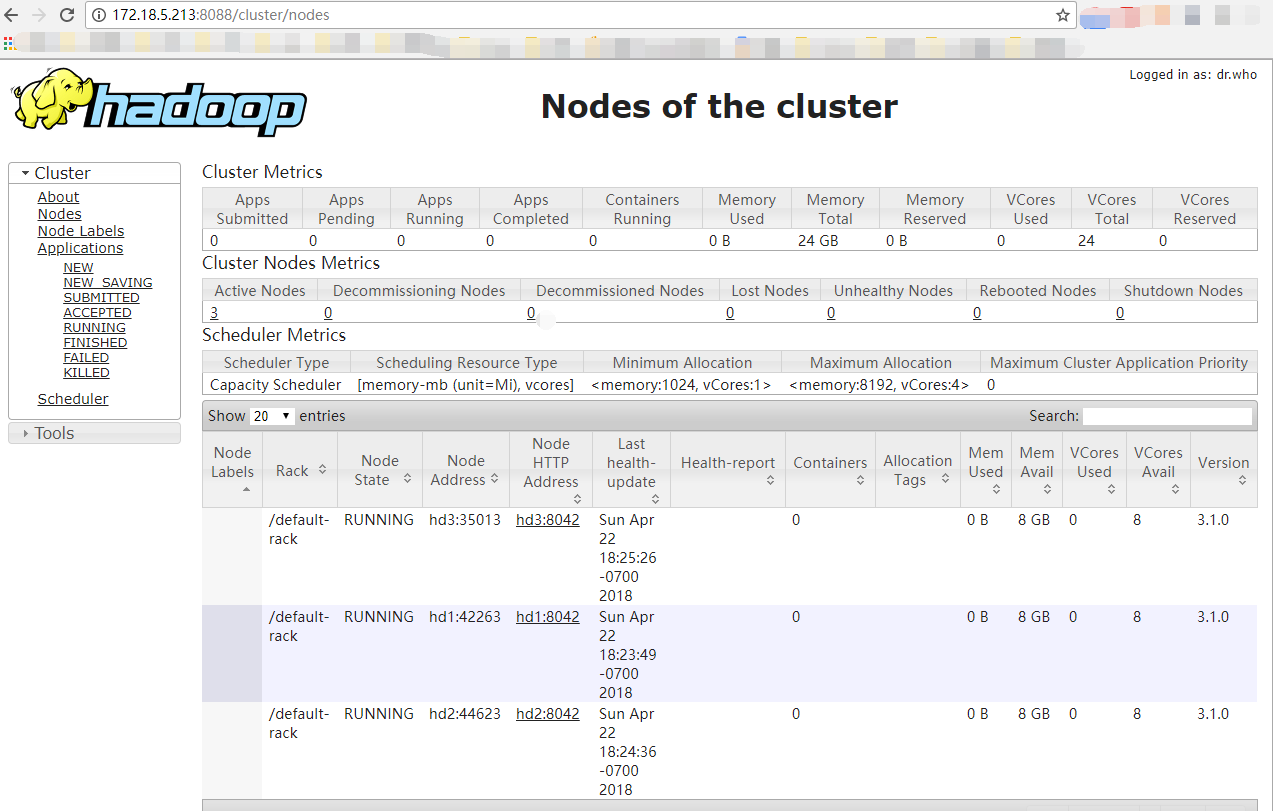Image resolution: width=1273 pixels, height=811 pixels.
Task: Open the hd1:8042 node link
Action: 547,617
